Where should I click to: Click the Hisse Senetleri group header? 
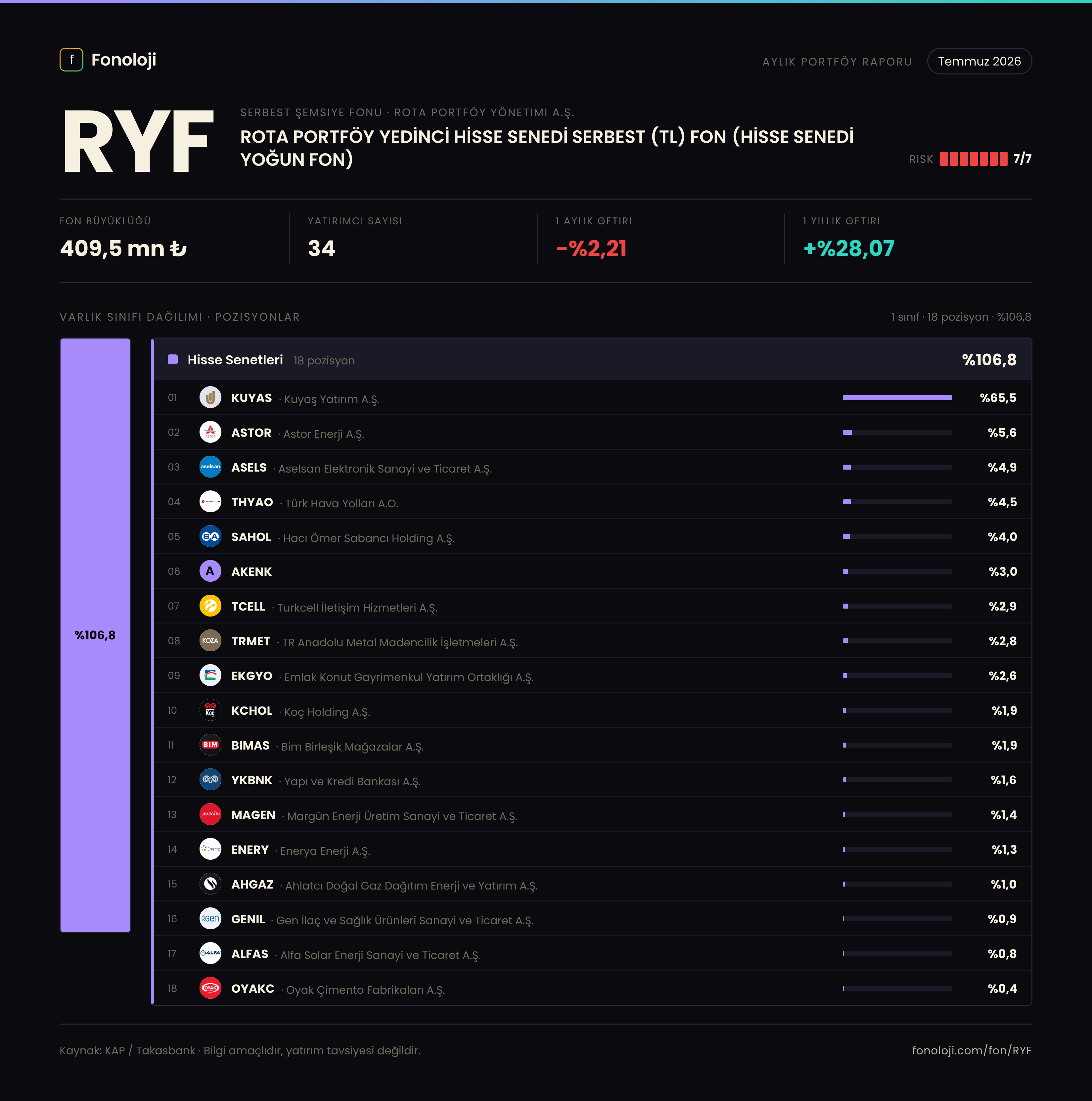[x=593, y=360]
